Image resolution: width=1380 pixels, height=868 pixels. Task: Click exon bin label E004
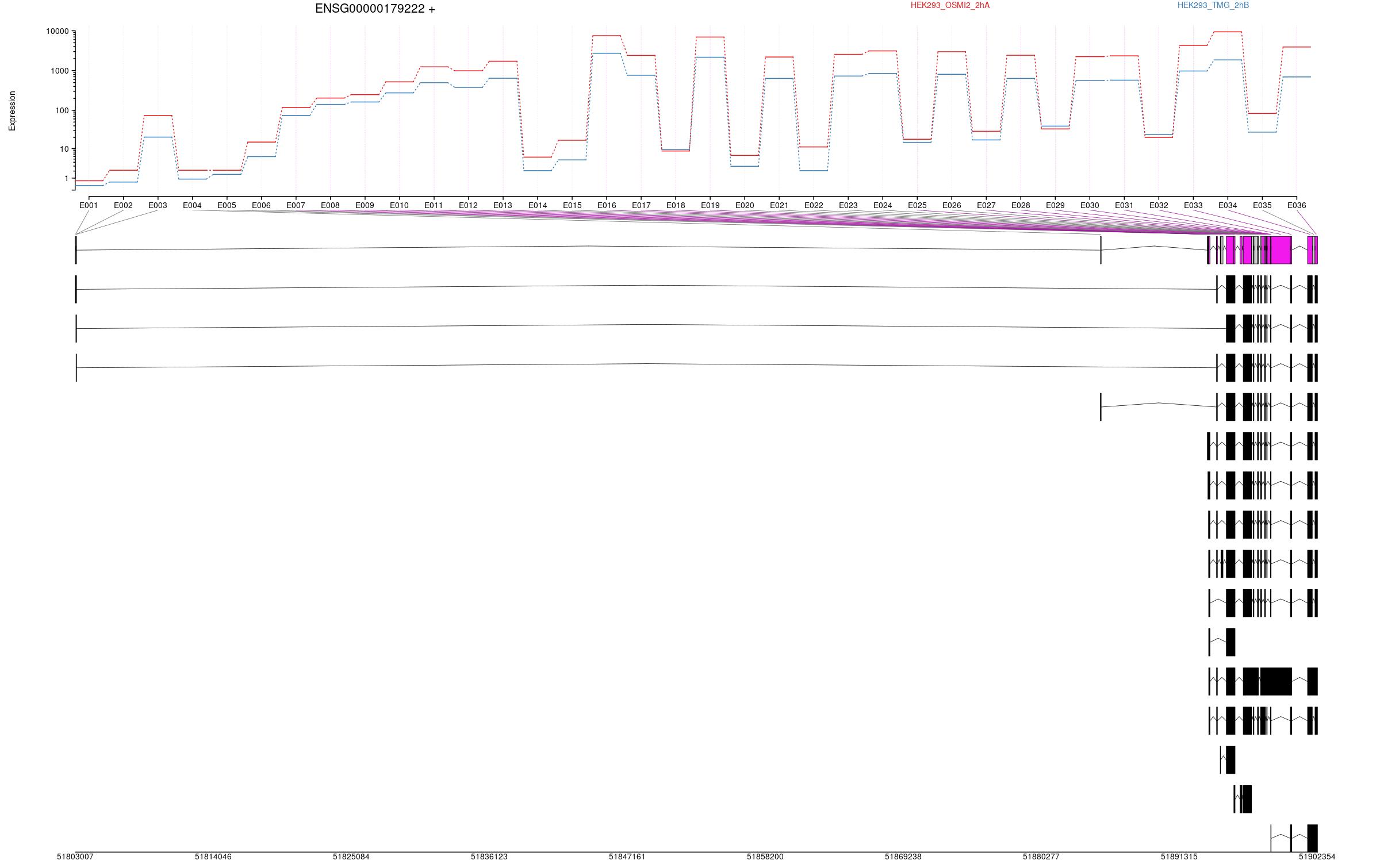(x=192, y=205)
